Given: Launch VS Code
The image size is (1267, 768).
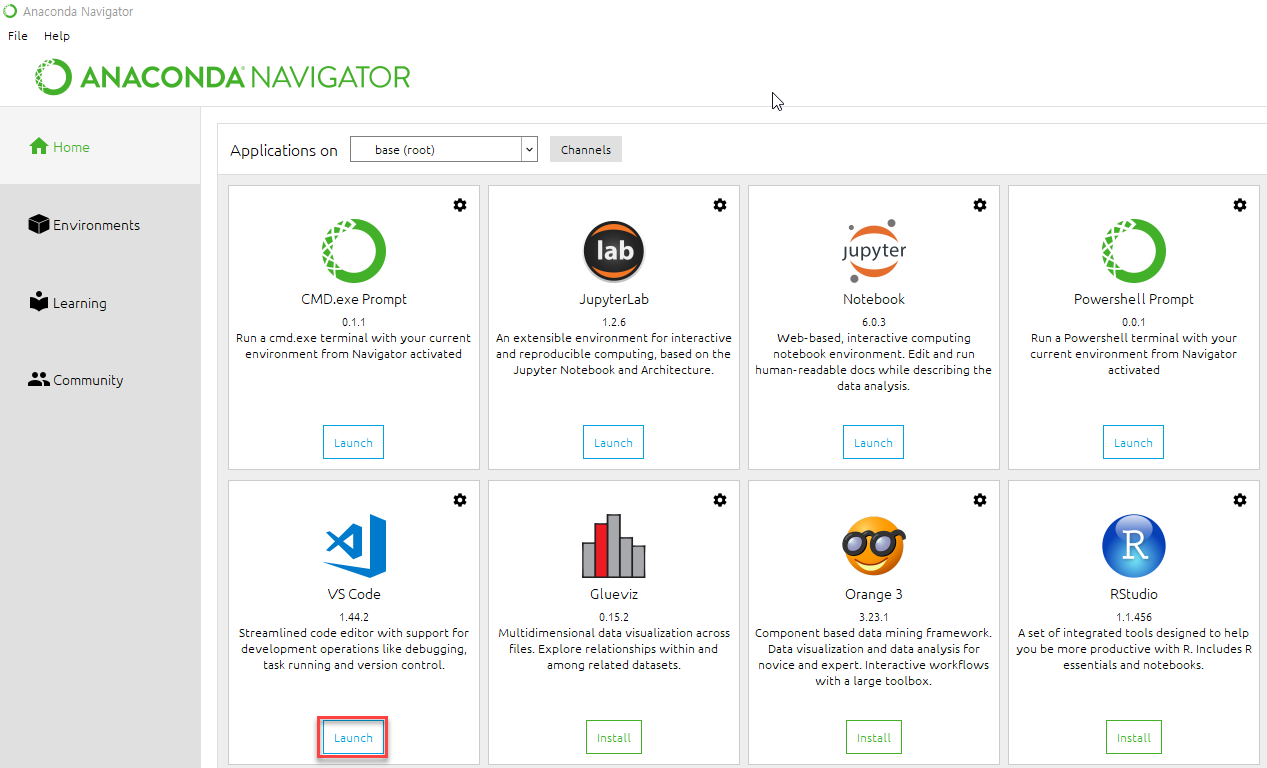Looking at the screenshot, I should 353,738.
